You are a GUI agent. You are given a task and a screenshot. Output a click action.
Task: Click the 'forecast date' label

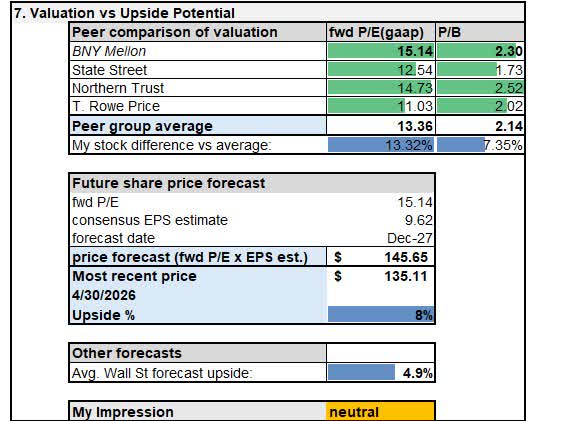pos(113,238)
